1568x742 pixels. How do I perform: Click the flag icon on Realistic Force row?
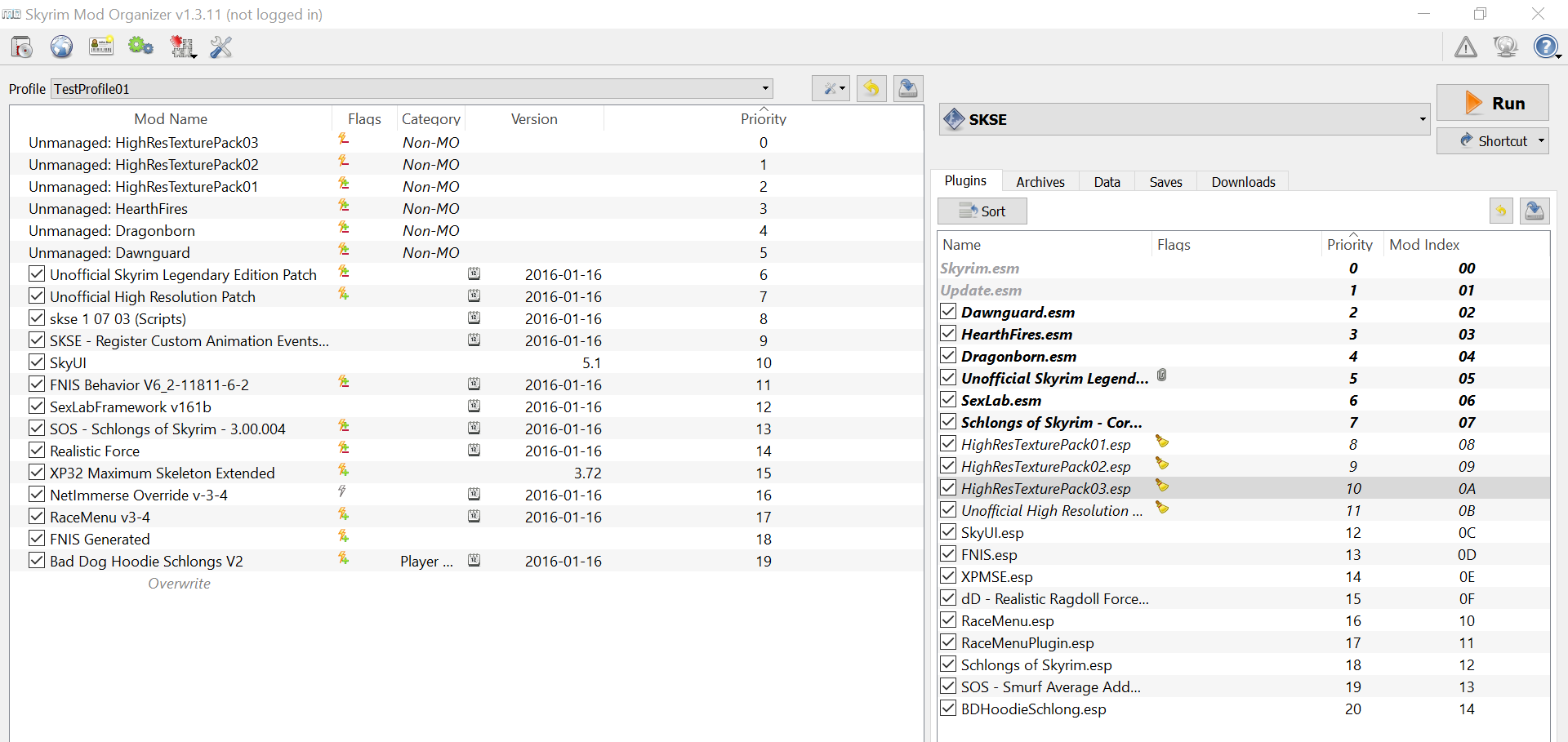(x=344, y=448)
